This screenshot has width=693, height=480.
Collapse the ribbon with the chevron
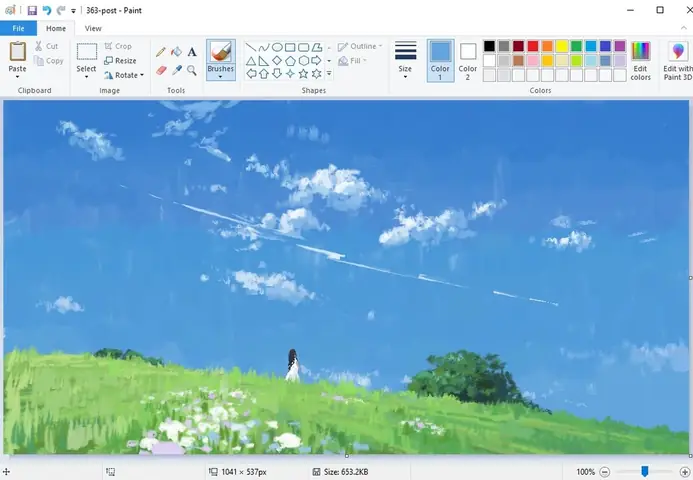[x=684, y=28]
